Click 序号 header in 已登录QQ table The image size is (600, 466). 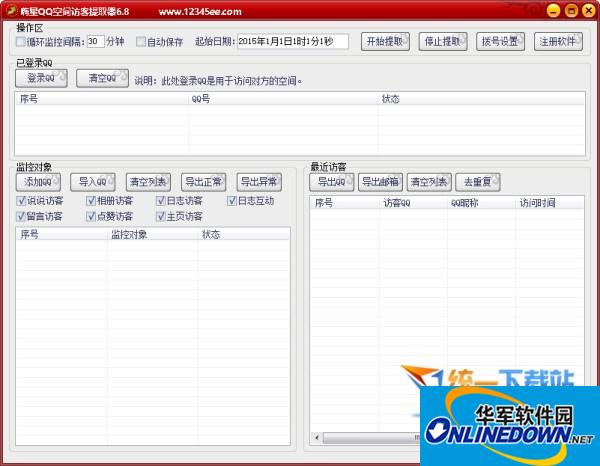102,99
